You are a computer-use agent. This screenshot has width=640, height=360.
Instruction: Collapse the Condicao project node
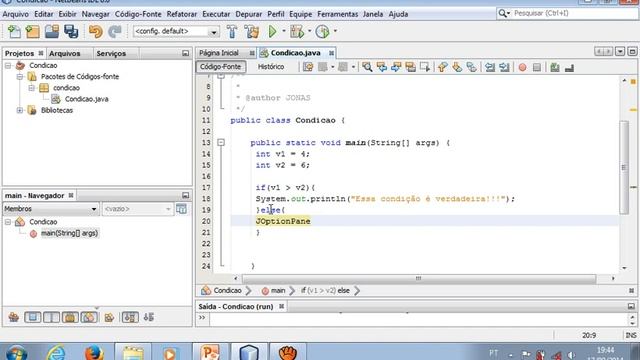8,65
